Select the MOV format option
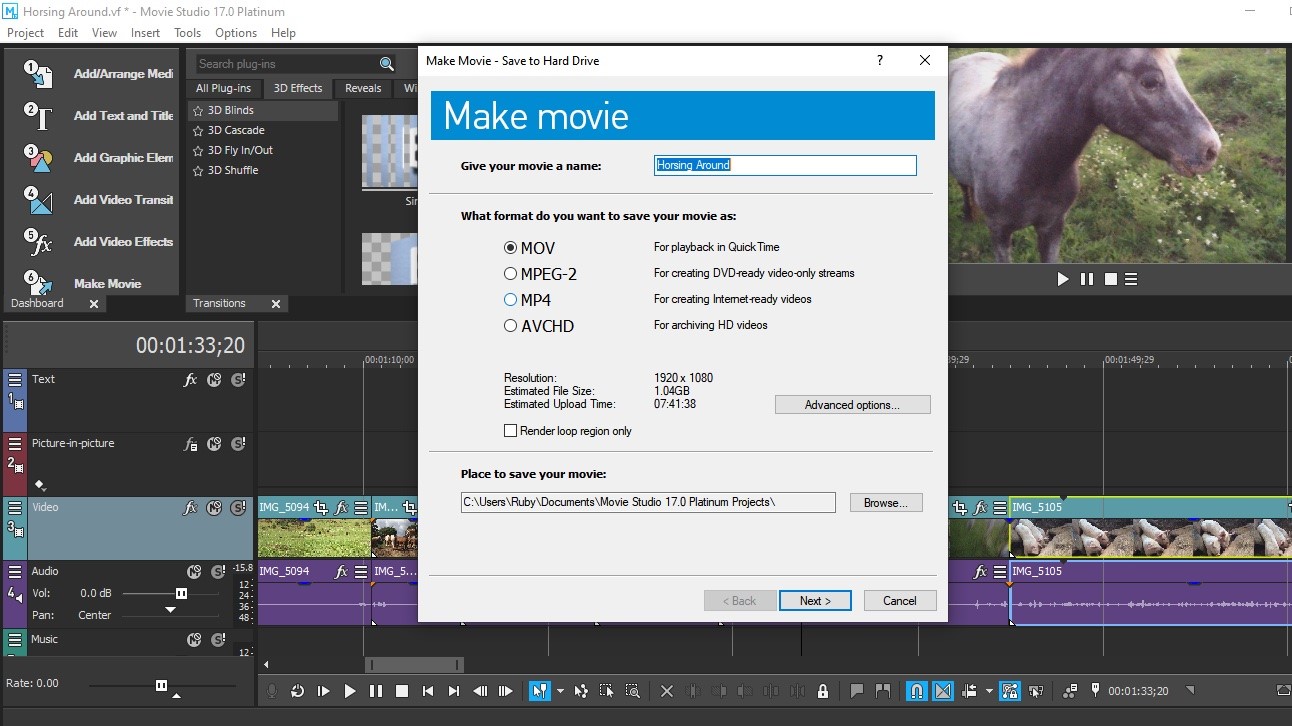This screenshot has height=726, width=1292. coord(511,247)
